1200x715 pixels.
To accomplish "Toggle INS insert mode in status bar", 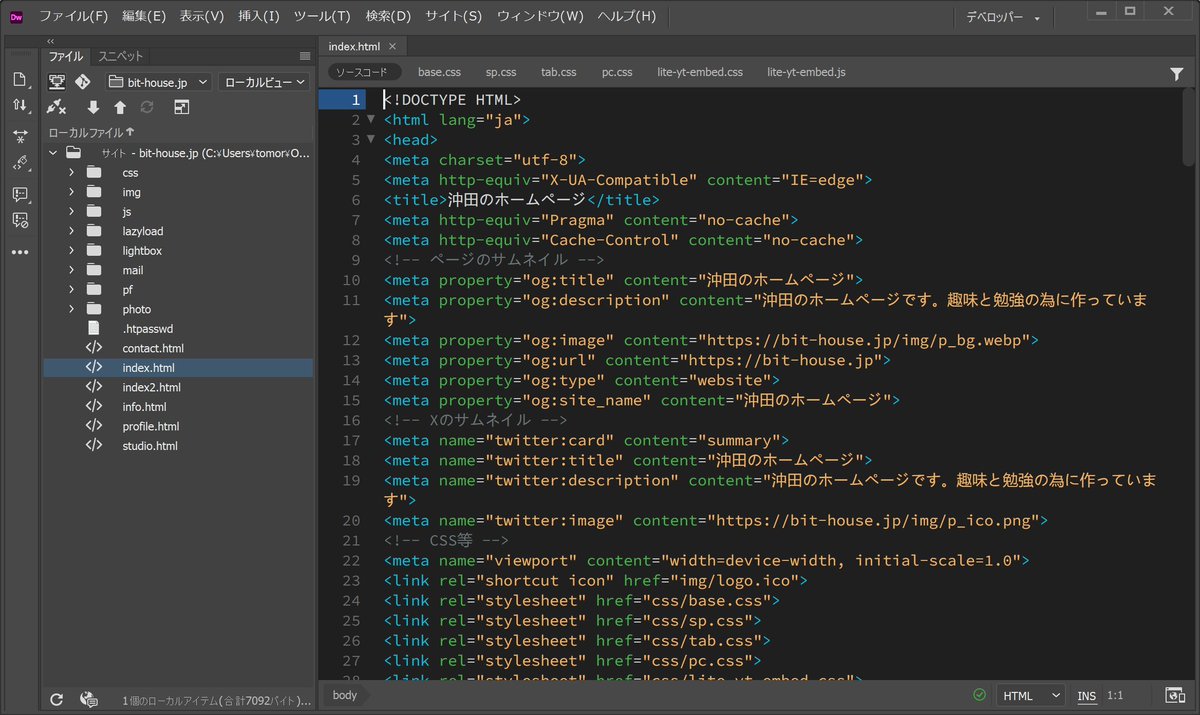I will pyautogui.click(x=1086, y=695).
